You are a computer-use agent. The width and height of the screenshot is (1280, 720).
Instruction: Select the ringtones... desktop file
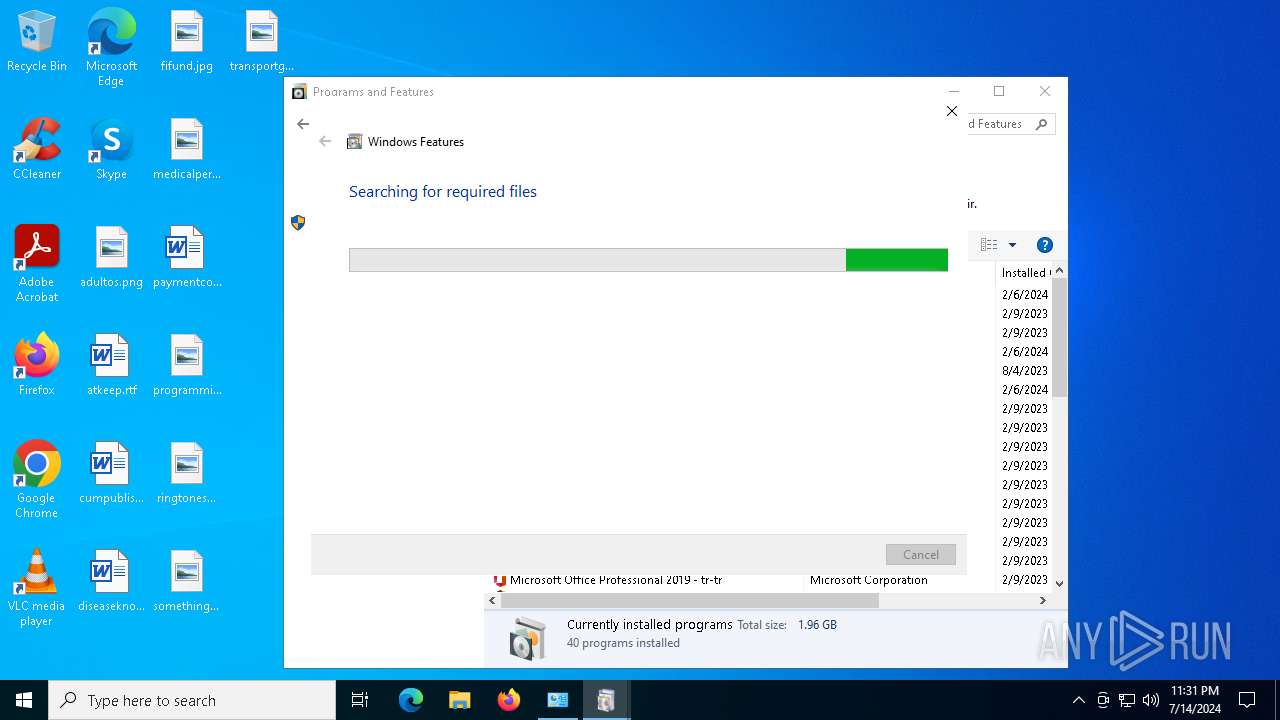tap(187, 474)
